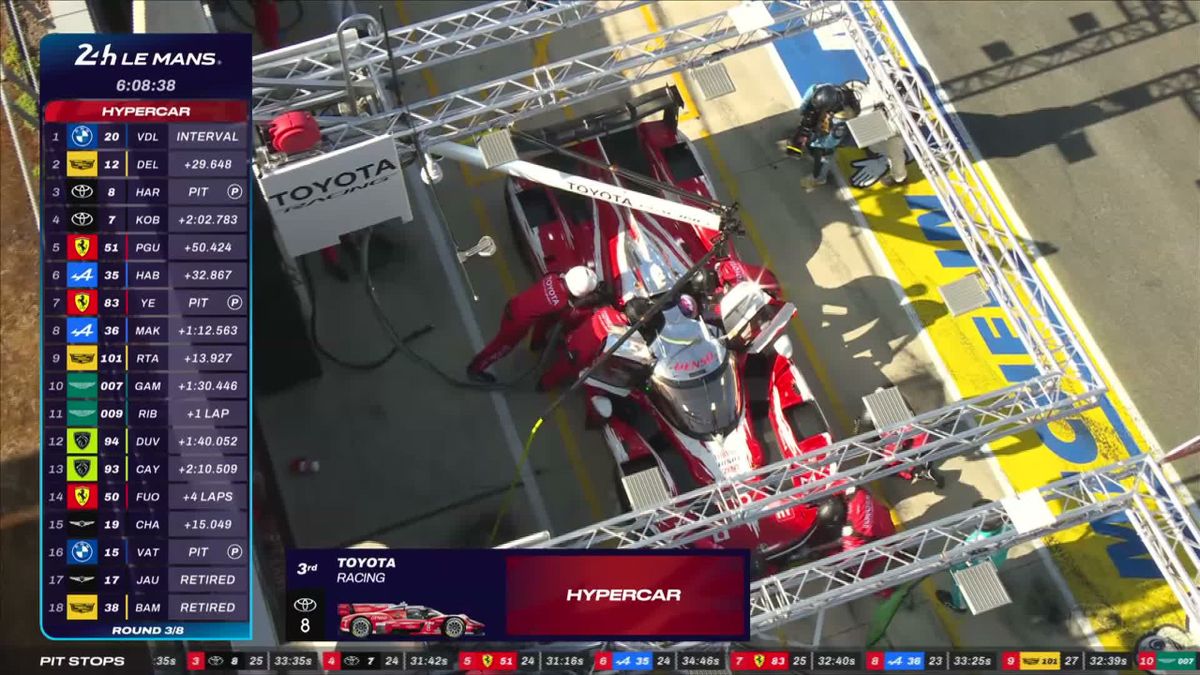Click the ROUND 3/8 footer text
This screenshot has height=675, width=1200.
[x=146, y=630]
